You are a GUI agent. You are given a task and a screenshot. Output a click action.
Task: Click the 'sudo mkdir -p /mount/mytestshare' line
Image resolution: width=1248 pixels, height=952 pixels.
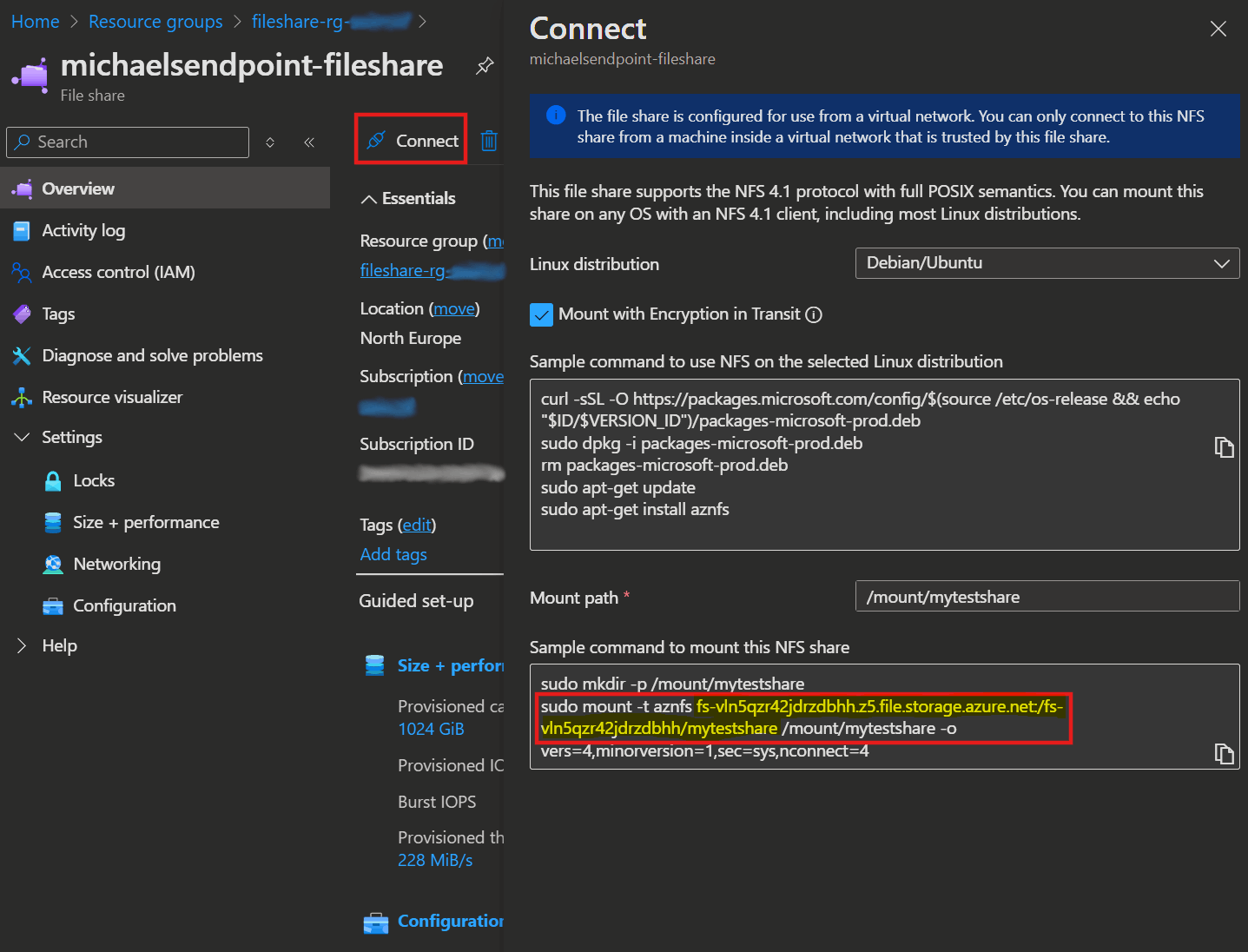(672, 684)
